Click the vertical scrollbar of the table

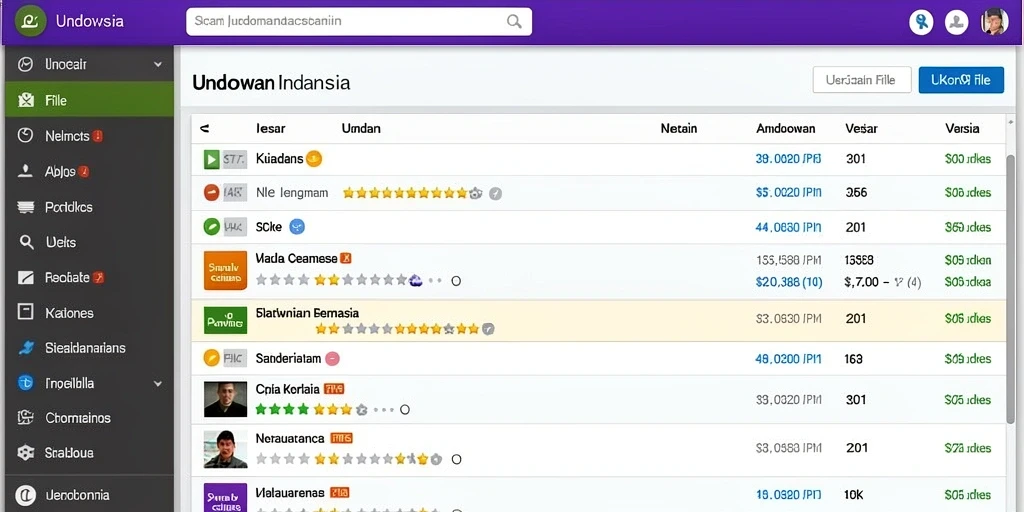click(x=1011, y=287)
